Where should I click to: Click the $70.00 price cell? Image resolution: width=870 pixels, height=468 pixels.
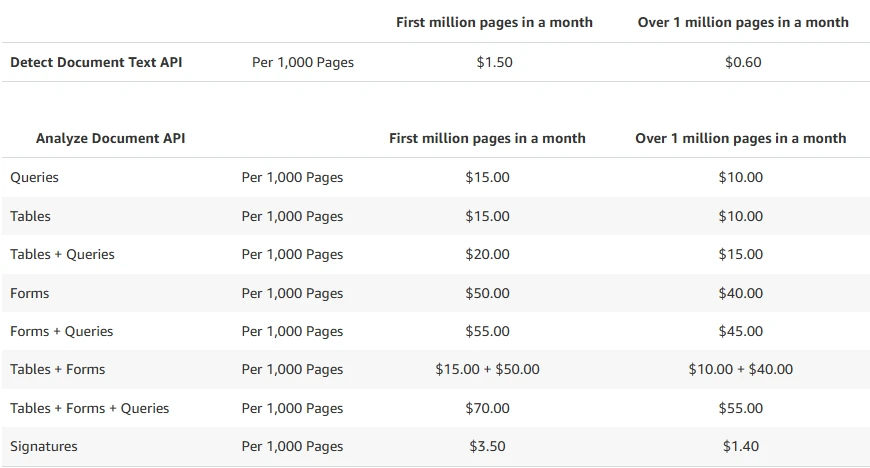click(487, 408)
